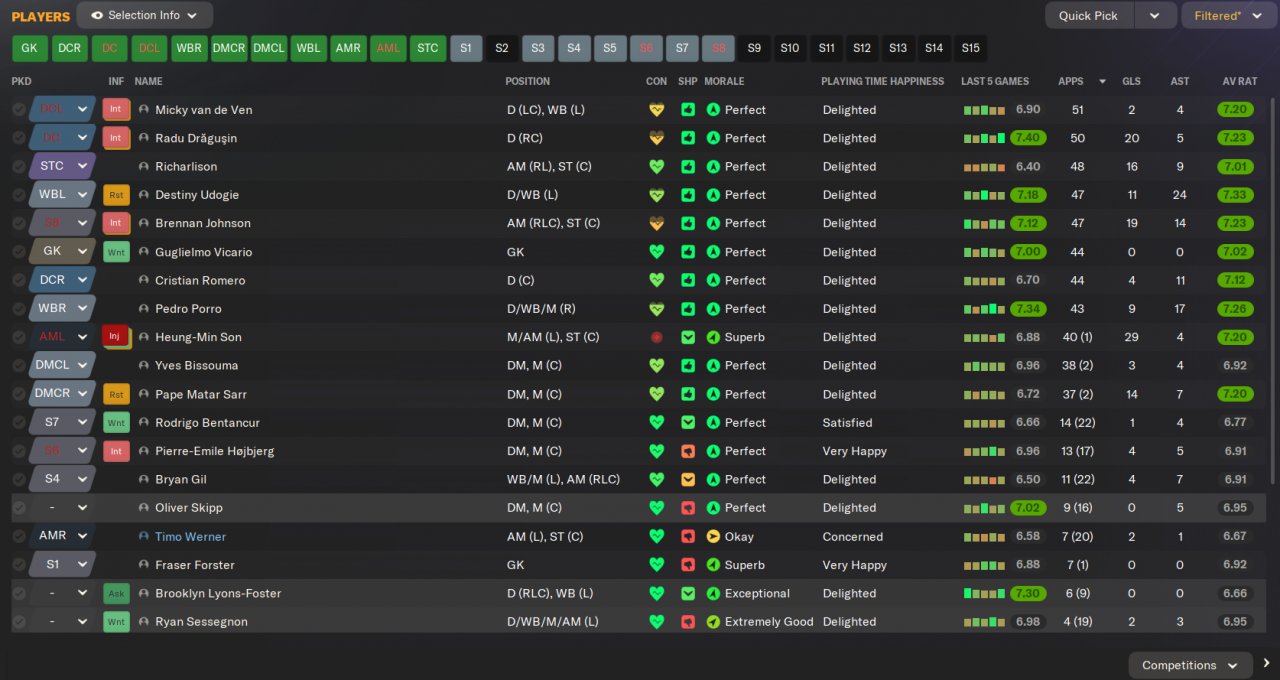Open the Competitions dropdown
The width and height of the screenshot is (1280, 680).
click(1190, 665)
